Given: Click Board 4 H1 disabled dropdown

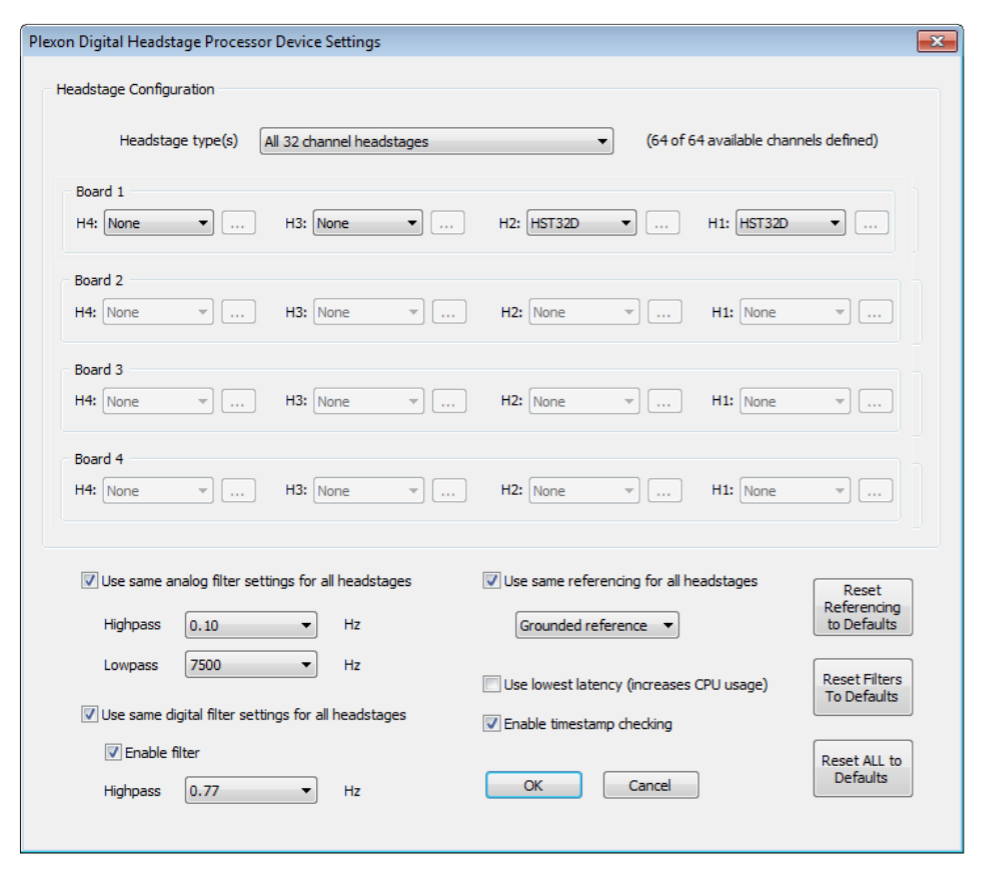Looking at the screenshot, I should point(795,491).
